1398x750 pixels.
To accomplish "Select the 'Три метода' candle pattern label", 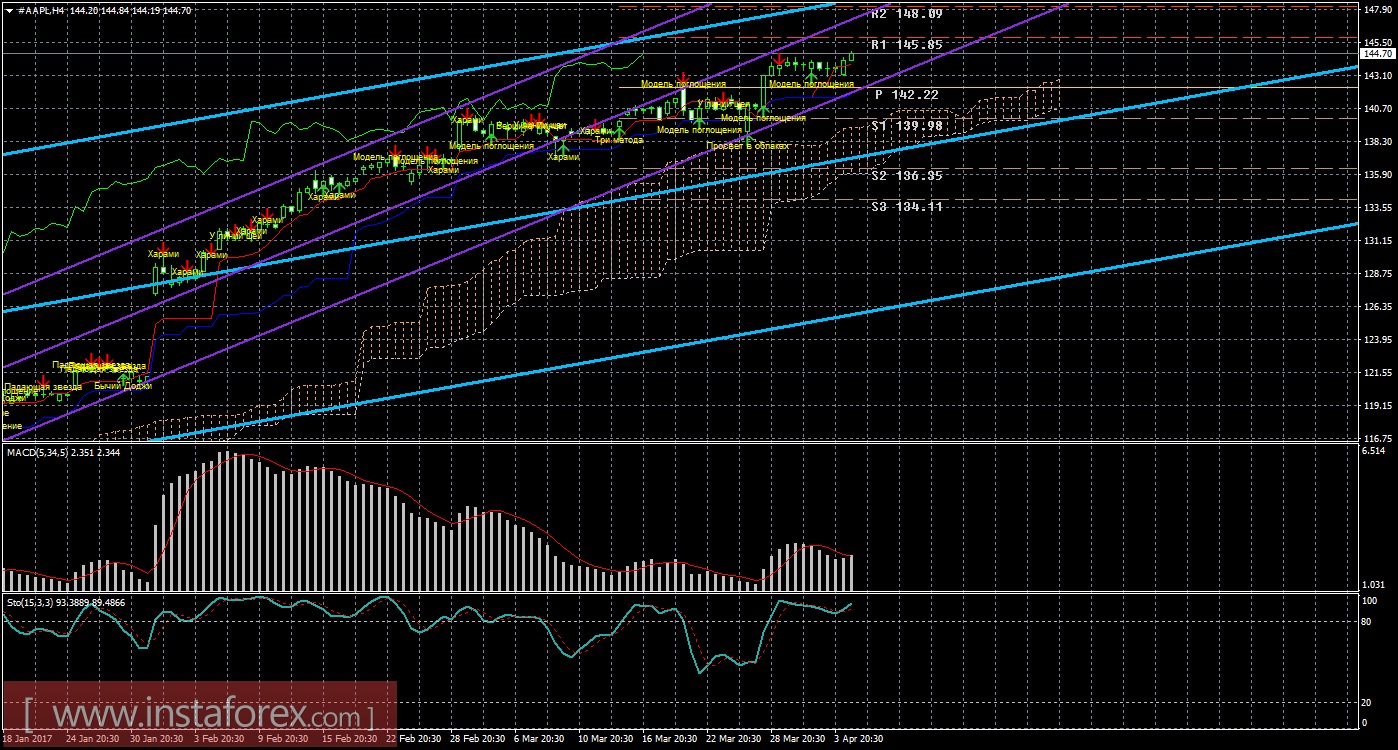I will [x=619, y=140].
